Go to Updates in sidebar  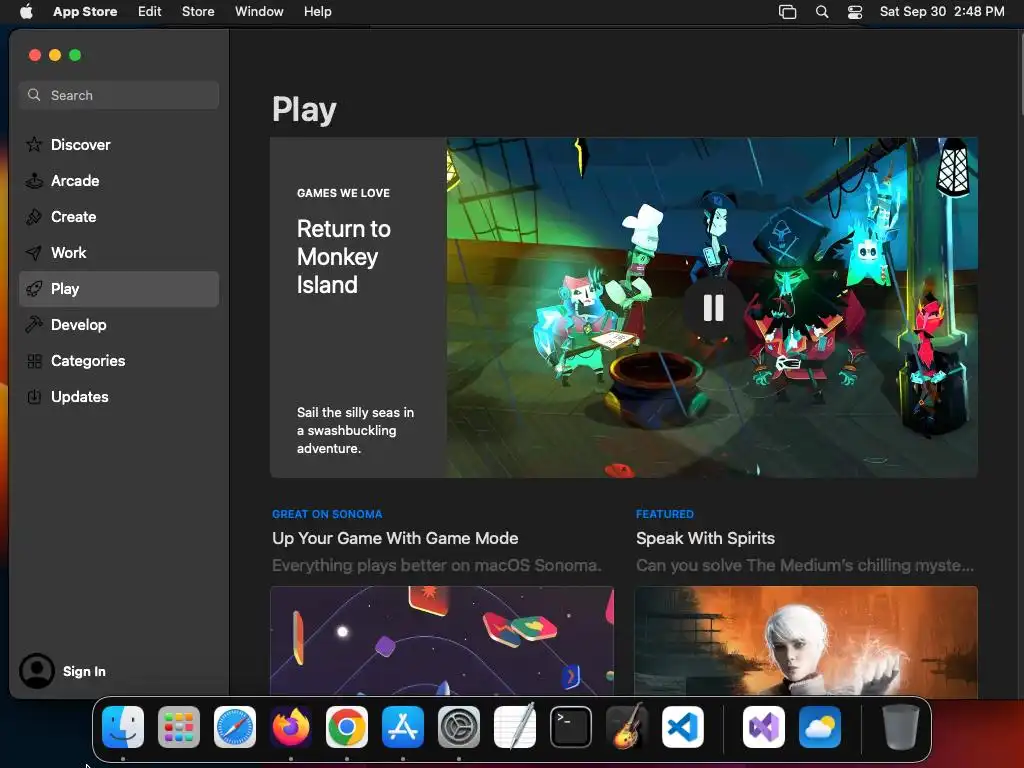click(x=119, y=396)
